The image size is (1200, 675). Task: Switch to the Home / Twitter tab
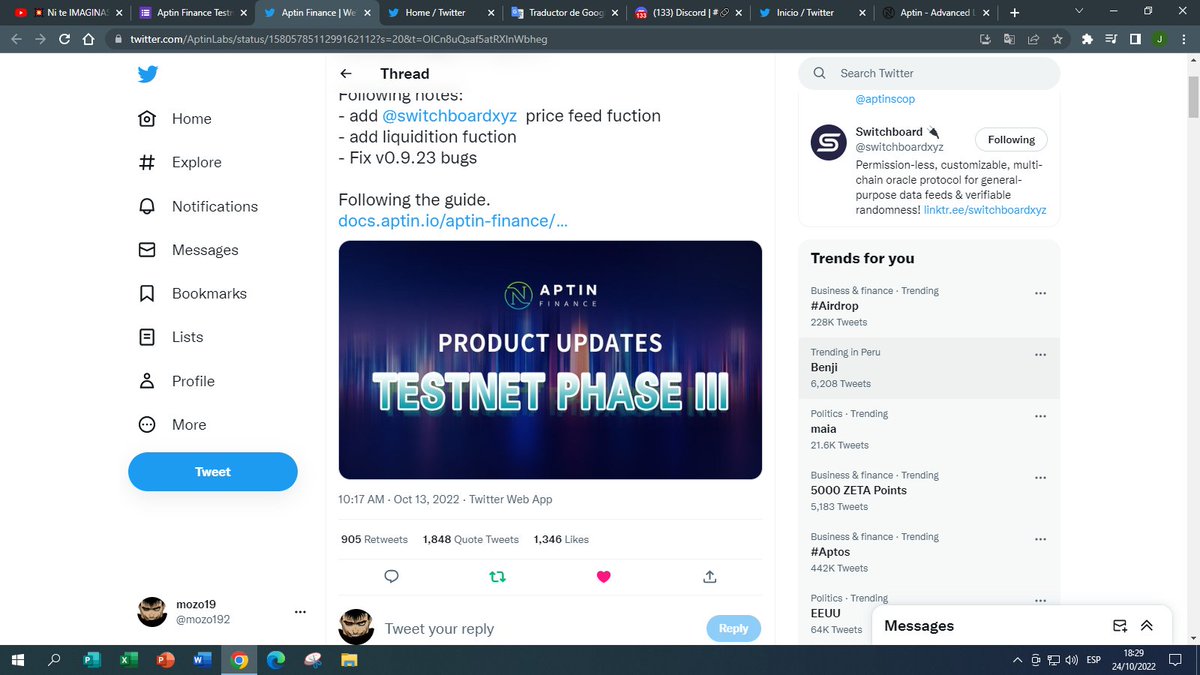(x=440, y=13)
